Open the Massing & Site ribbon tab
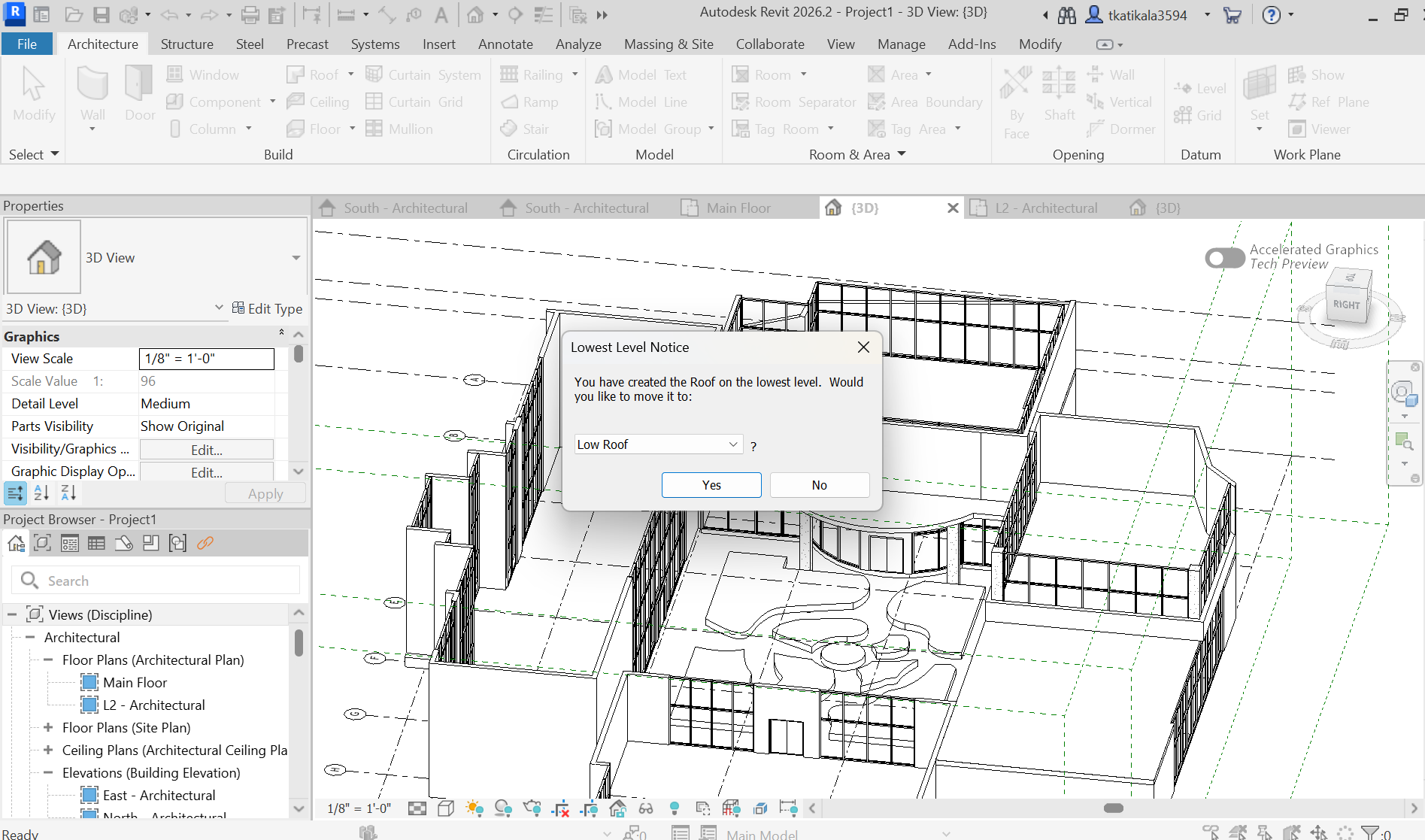 669,44
